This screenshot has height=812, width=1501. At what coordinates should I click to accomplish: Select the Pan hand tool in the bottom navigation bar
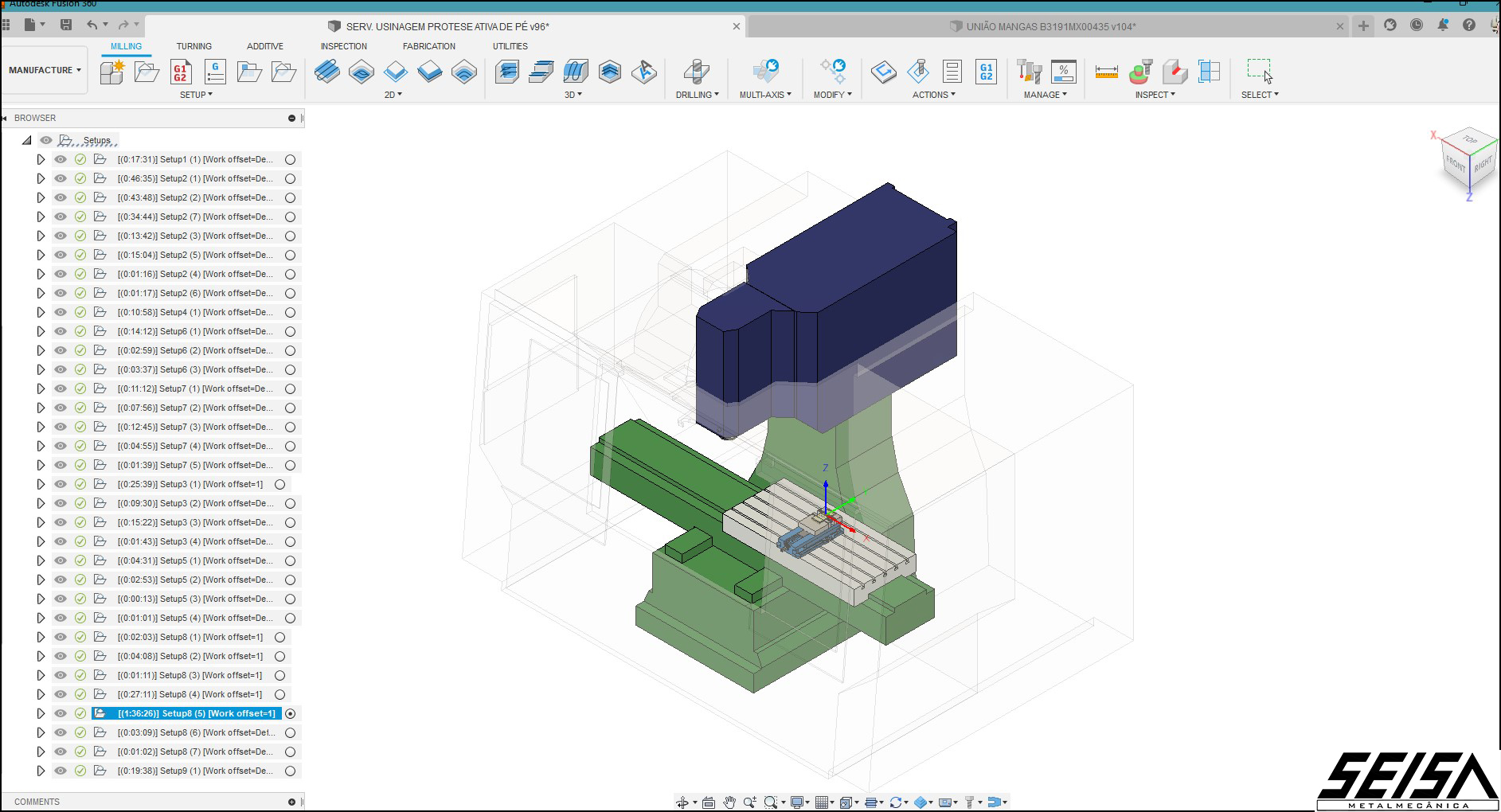tap(729, 802)
